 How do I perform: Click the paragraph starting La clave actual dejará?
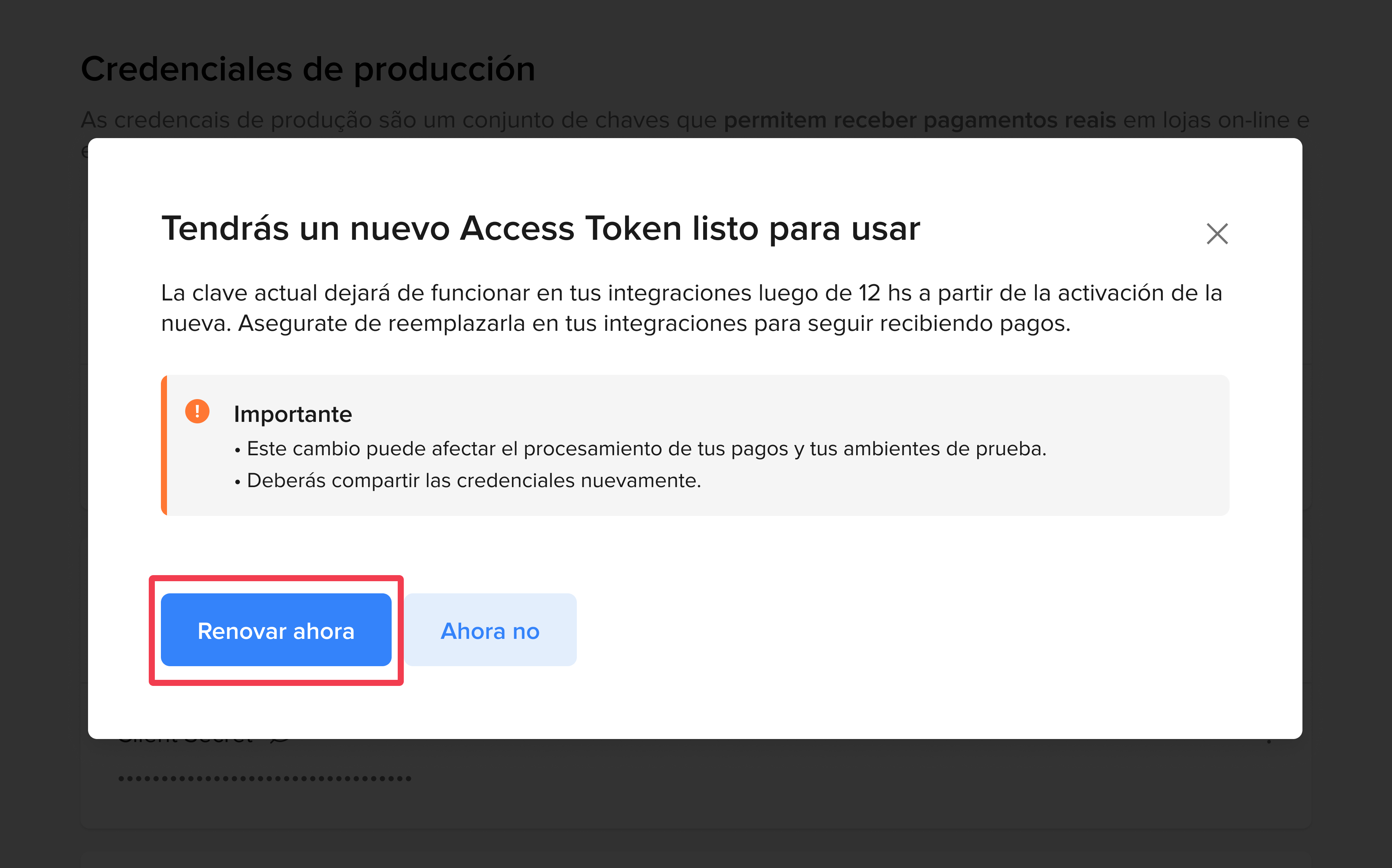[691, 308]
